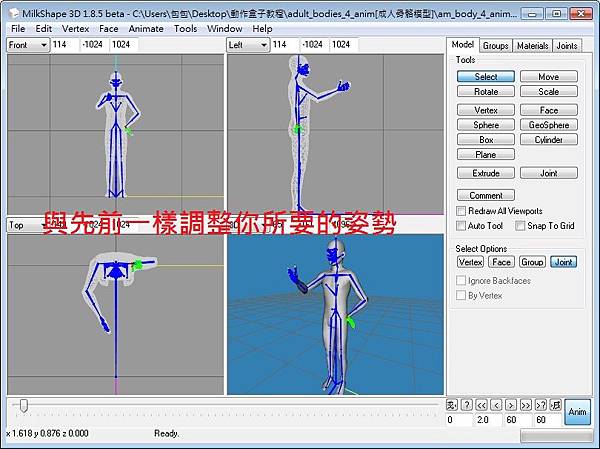Set Select Options mode to Joint
This screenshot has width=600, height=449.
563,262
